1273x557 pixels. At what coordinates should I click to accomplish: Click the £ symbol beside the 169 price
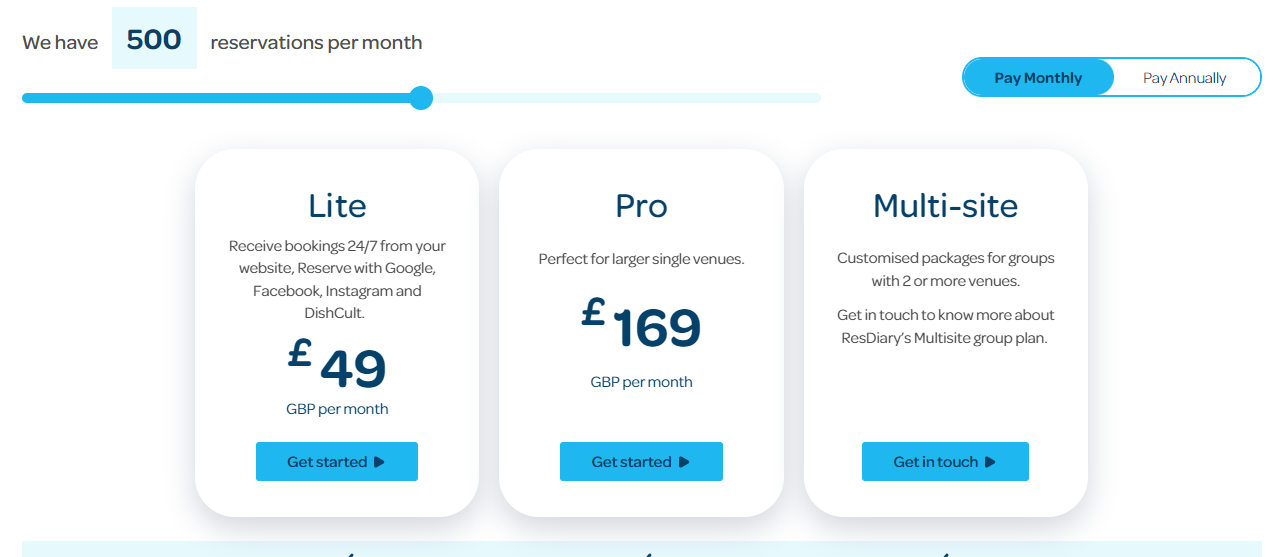tap(593, 312)
